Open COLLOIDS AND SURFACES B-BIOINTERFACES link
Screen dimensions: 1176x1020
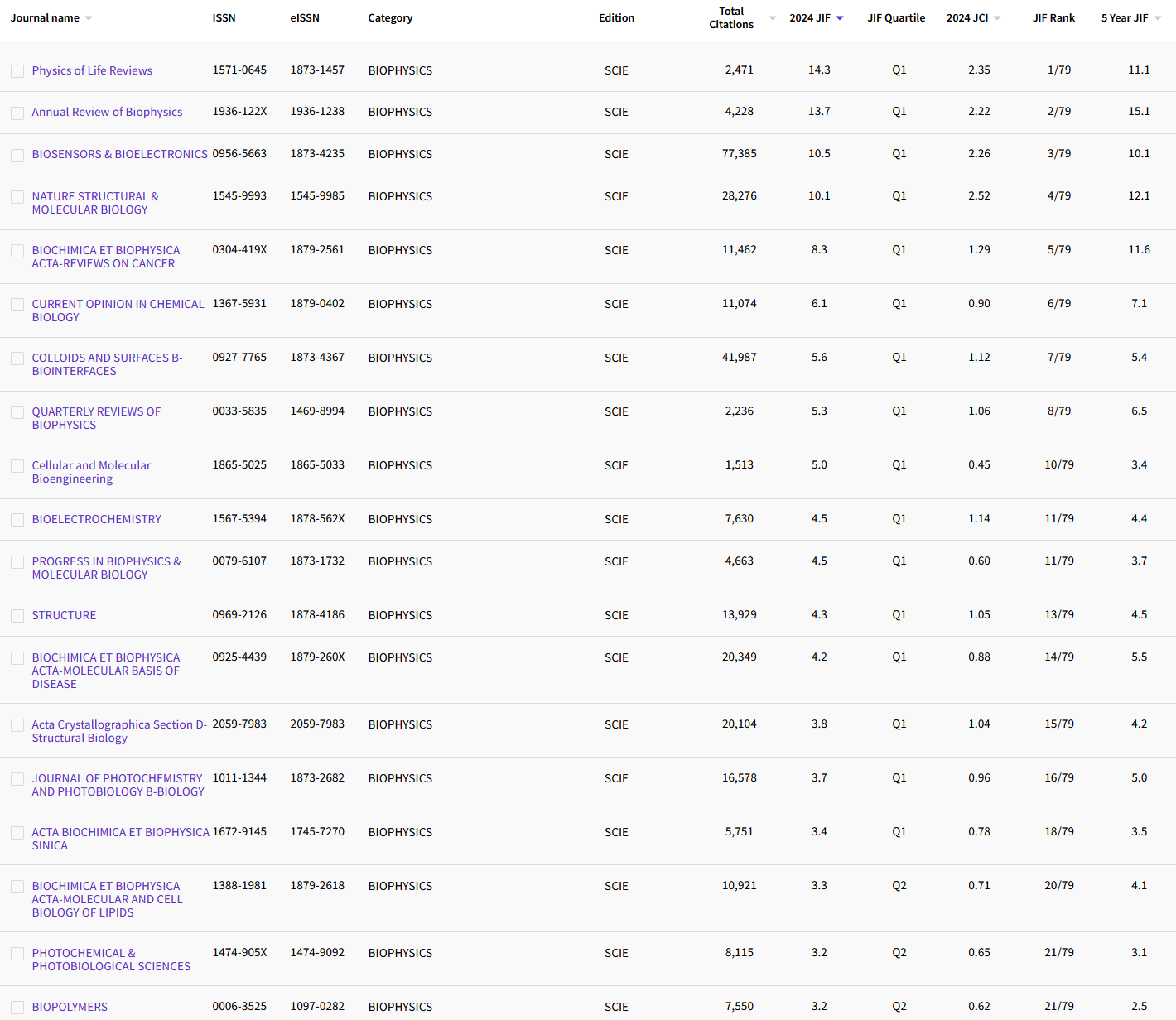[107, 364]
